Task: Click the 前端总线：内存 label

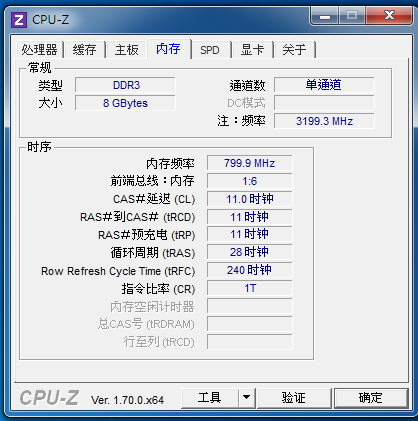Action: (152, 181)
